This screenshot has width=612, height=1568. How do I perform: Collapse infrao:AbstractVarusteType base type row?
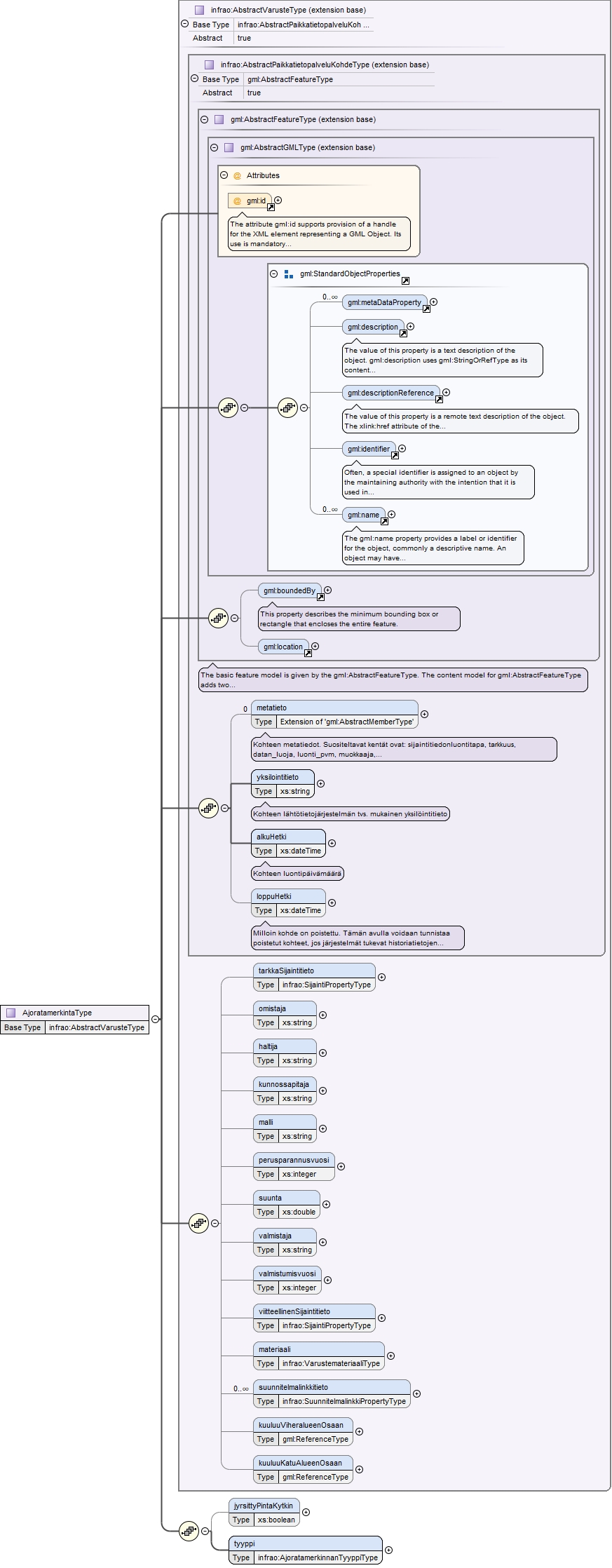tap(185, 24)
